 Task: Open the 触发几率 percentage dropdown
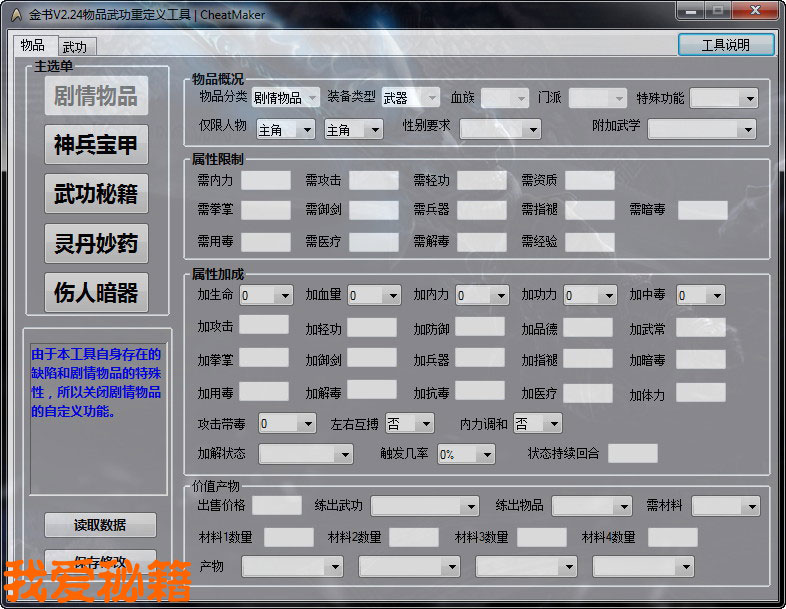pos(465,454)
